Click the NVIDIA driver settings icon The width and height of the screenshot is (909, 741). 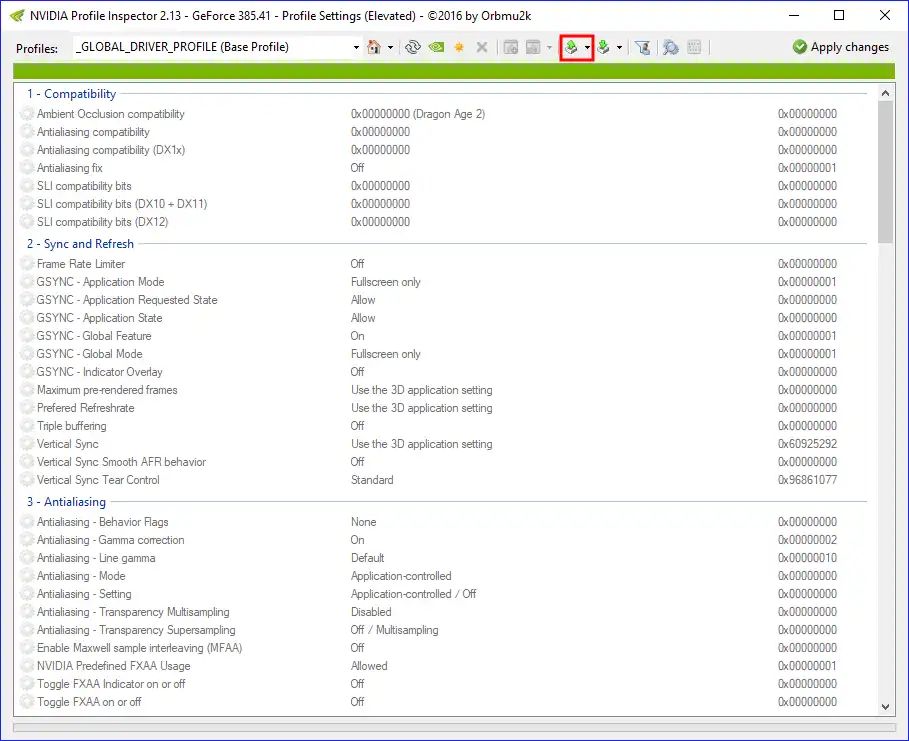pyautogui.click(x=435, y=46)
